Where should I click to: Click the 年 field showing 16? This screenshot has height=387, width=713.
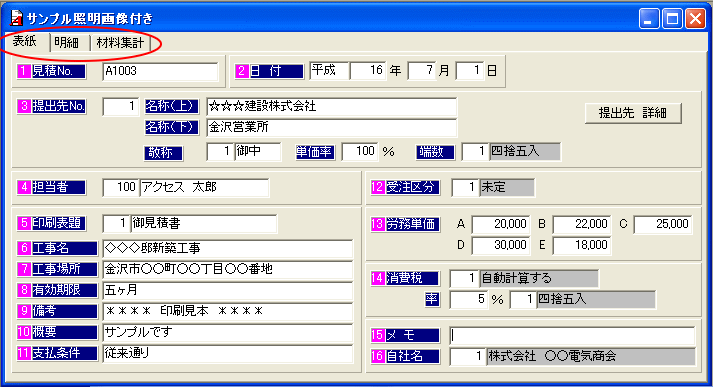click(368, 70)
